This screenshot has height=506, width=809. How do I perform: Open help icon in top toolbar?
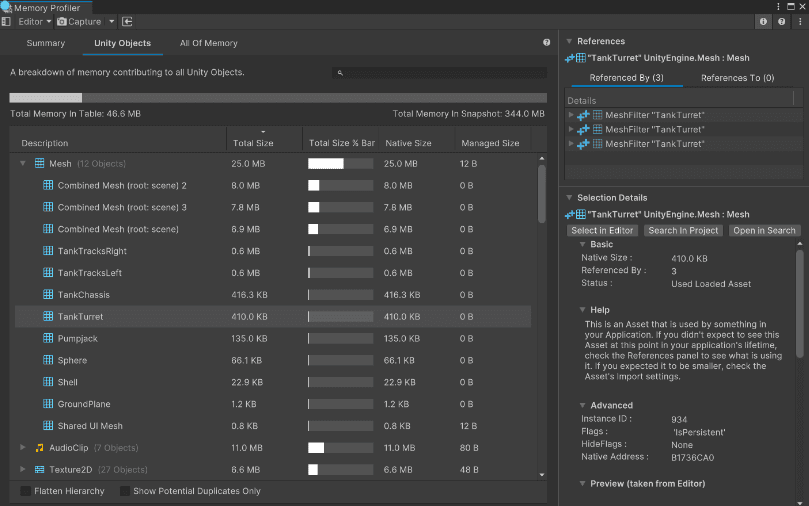[x=782, y=22]
